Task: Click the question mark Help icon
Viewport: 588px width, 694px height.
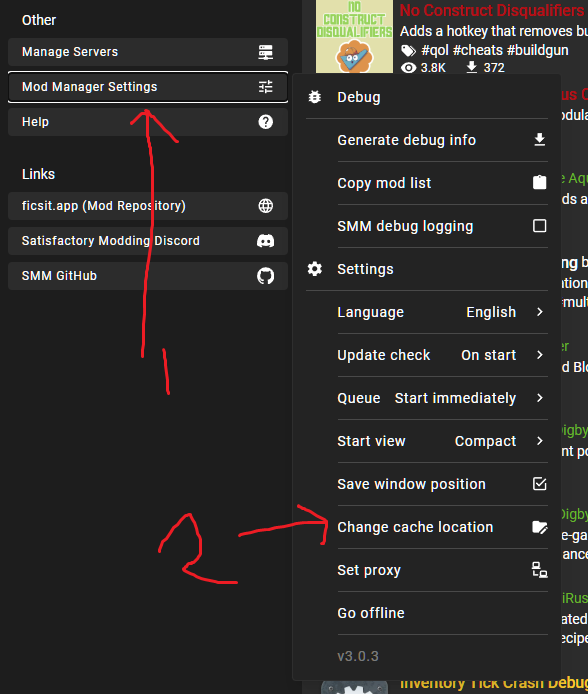Action: coord(265,122)
